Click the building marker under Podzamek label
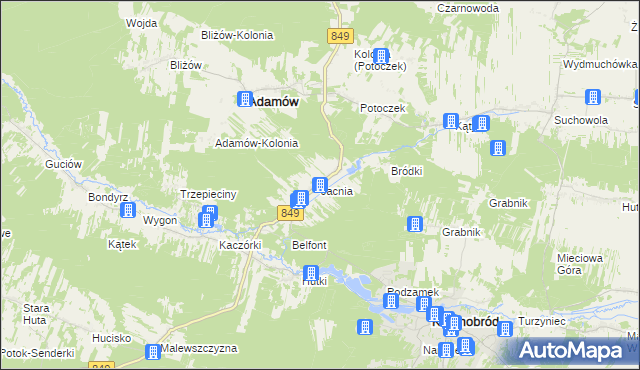Image resolution: width=640 pixels, height=370 pixels. [x=391, y=301]
